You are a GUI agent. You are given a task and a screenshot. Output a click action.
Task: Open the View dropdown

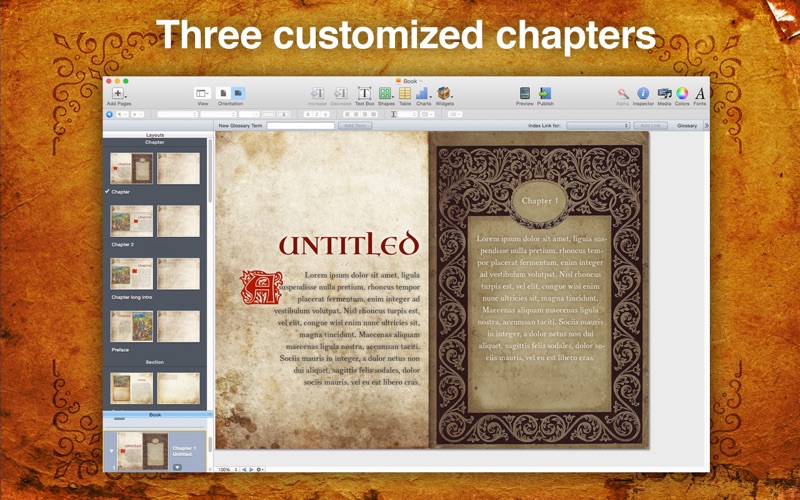(x=203, y=93)
